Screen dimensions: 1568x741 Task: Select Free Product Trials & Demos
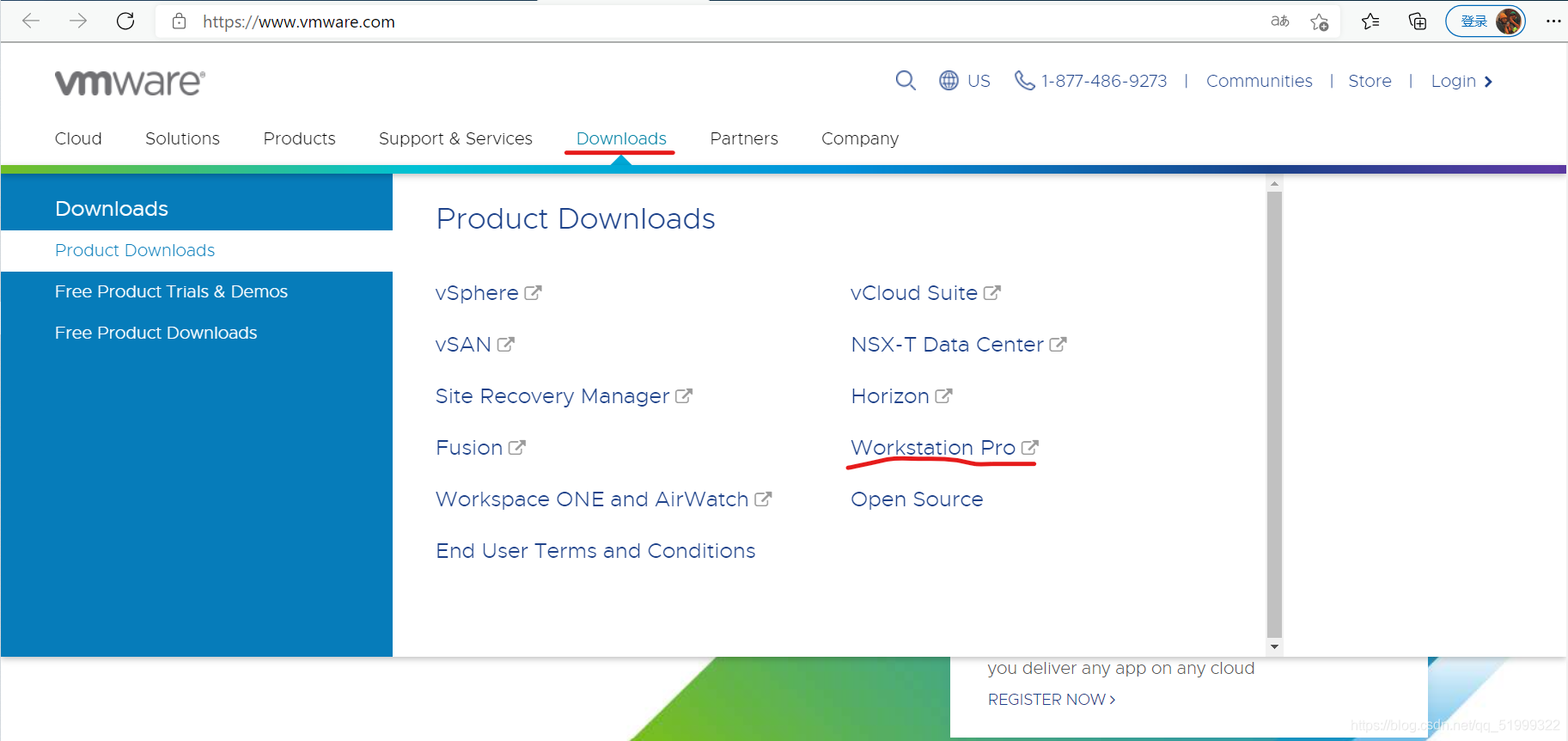point(171,291)
